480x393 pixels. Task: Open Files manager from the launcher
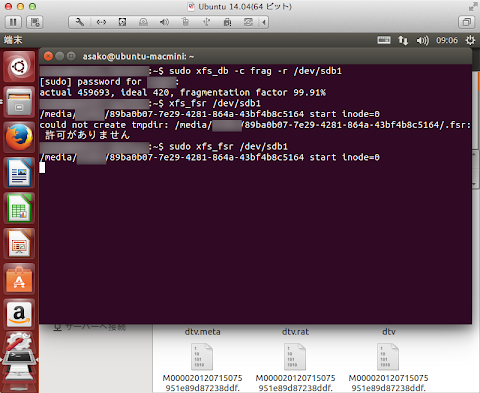tap(19, 102)
